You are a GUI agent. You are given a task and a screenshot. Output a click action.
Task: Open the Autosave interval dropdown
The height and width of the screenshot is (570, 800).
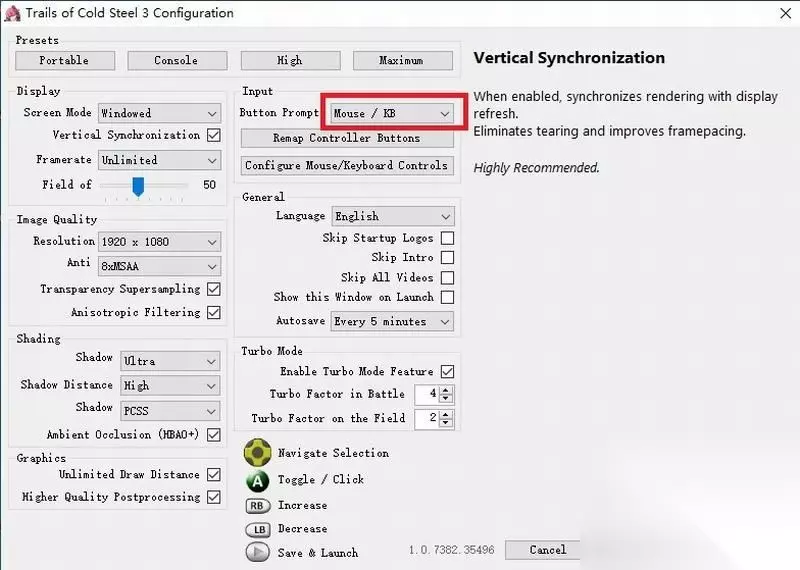point(392,322)
